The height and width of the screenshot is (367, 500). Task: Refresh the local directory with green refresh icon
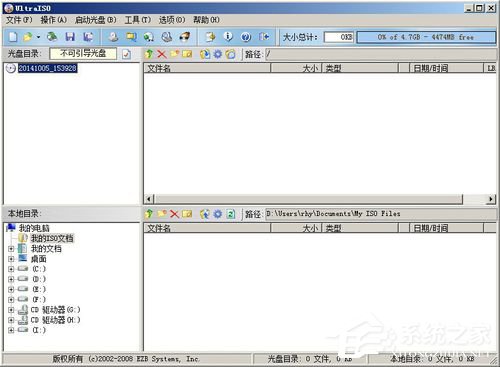[230, 214]
